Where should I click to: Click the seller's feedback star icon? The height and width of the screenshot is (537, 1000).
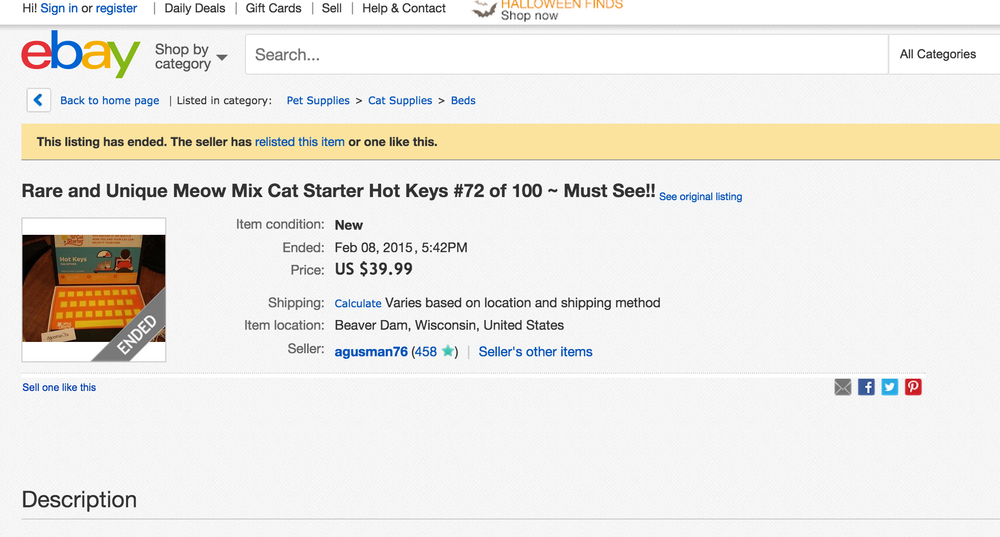tap(448, 351)
